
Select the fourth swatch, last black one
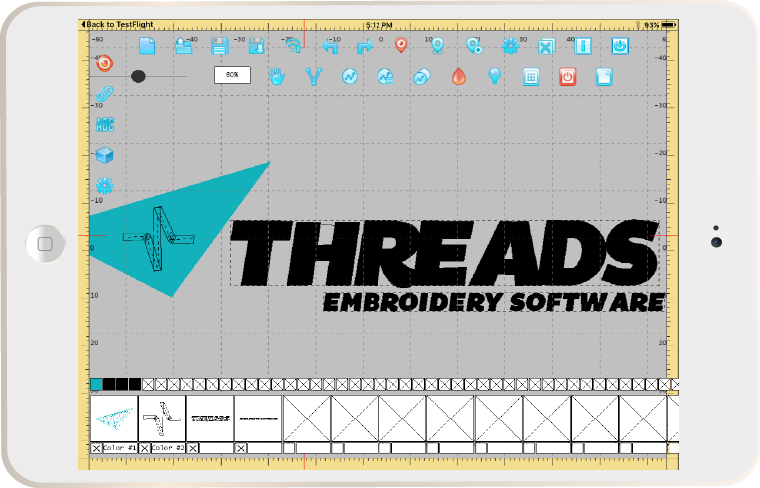tap(135, 384)
